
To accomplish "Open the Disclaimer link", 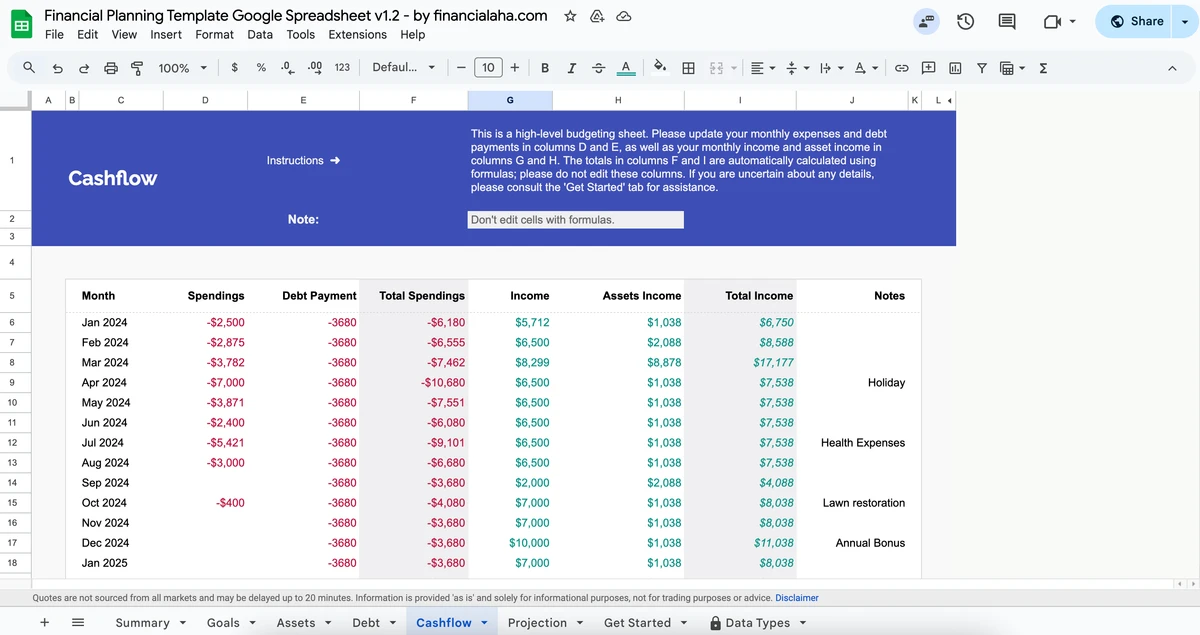I will (x=797, y=597).
